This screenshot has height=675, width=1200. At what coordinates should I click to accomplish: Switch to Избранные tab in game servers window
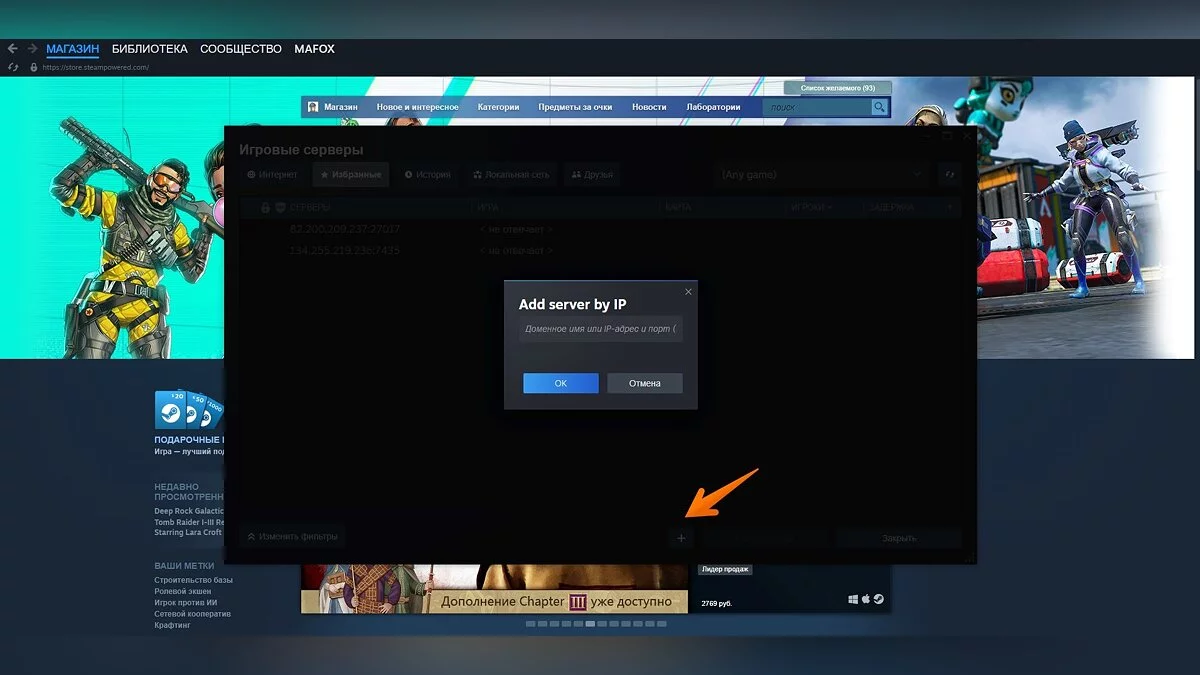click(x=351, y=175)
